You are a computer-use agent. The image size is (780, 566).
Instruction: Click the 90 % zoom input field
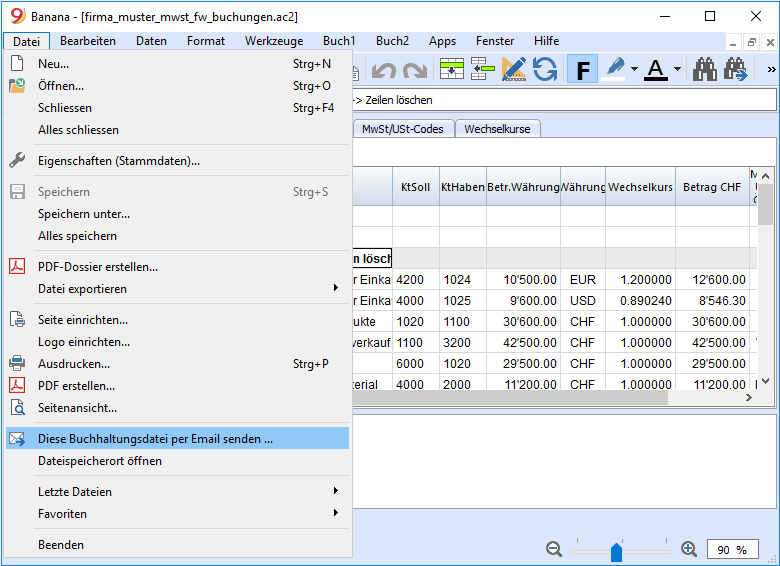[x=732, y=550]
